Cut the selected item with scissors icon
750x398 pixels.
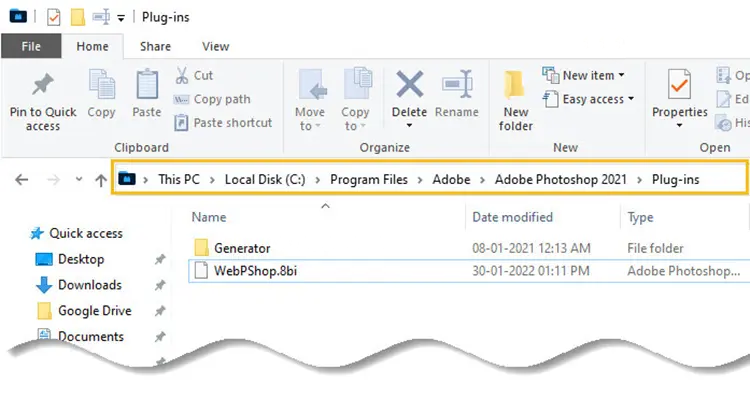[182, 76]
